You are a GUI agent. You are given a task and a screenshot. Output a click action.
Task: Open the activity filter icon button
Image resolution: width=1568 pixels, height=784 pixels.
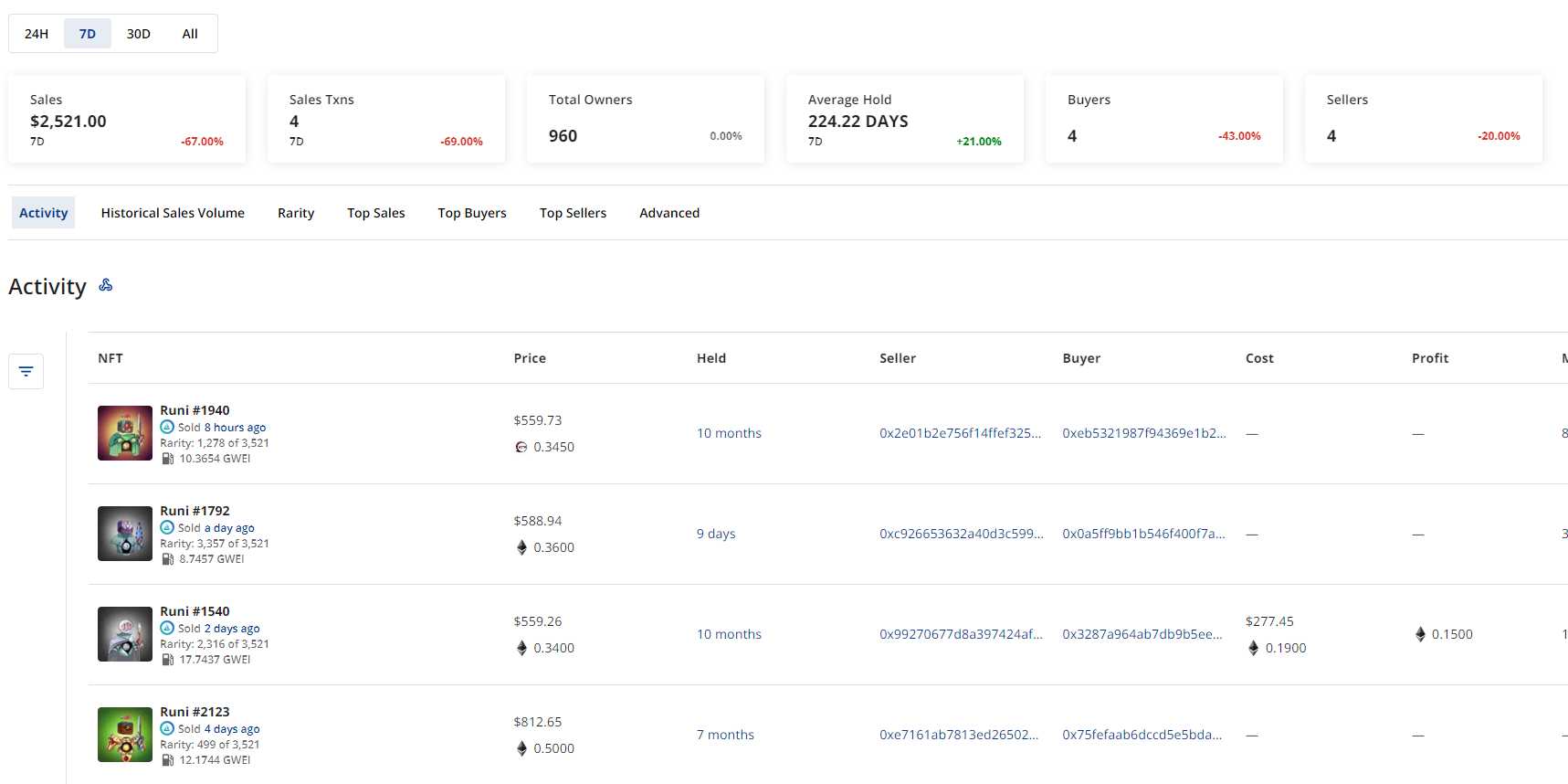(26, 371)
